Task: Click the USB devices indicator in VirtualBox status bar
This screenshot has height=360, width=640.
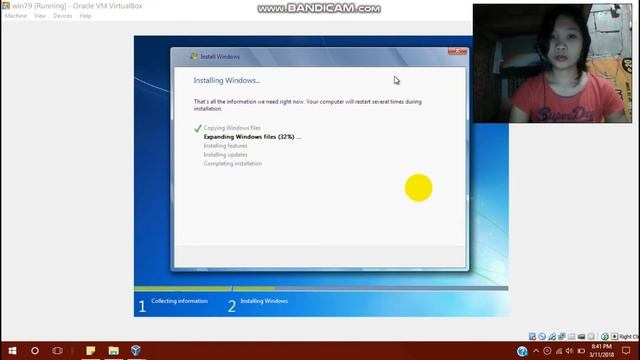Action: click(552, 336)
